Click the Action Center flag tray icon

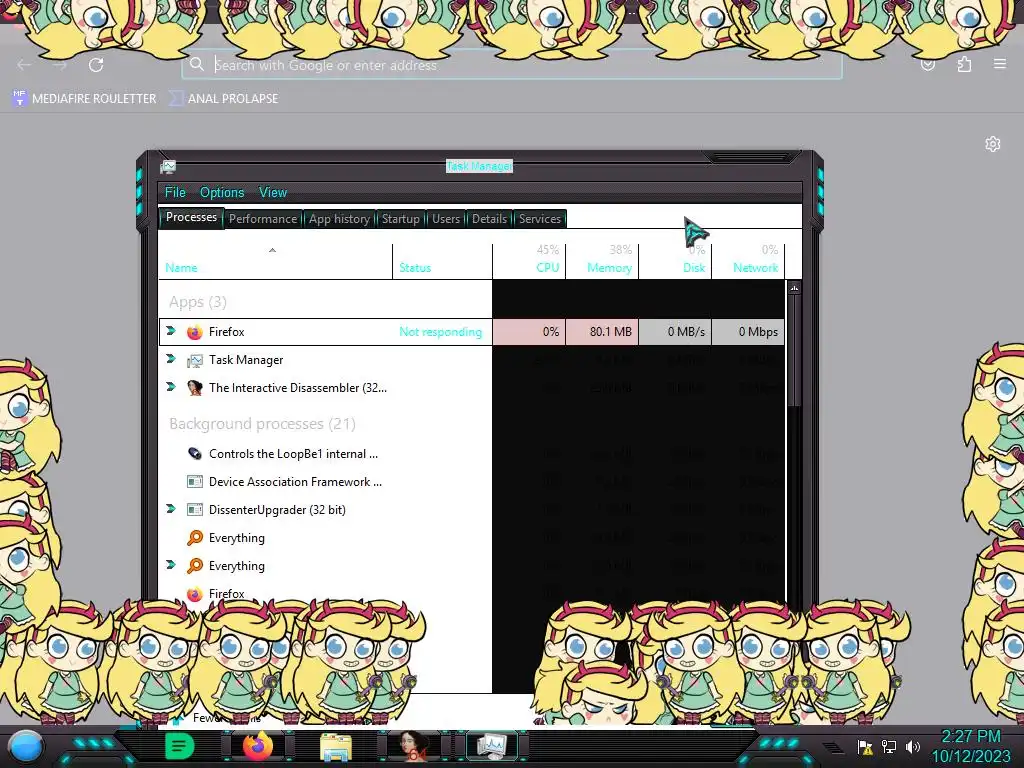pos(865,746)
